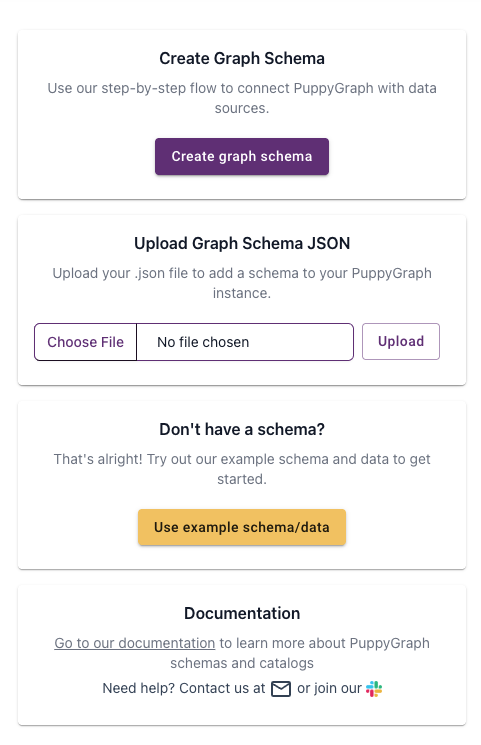Image resolution: width=481 pixels, height=745 pixels.
Task: Open the email contact envelope icon
Action: coord(280,688)
